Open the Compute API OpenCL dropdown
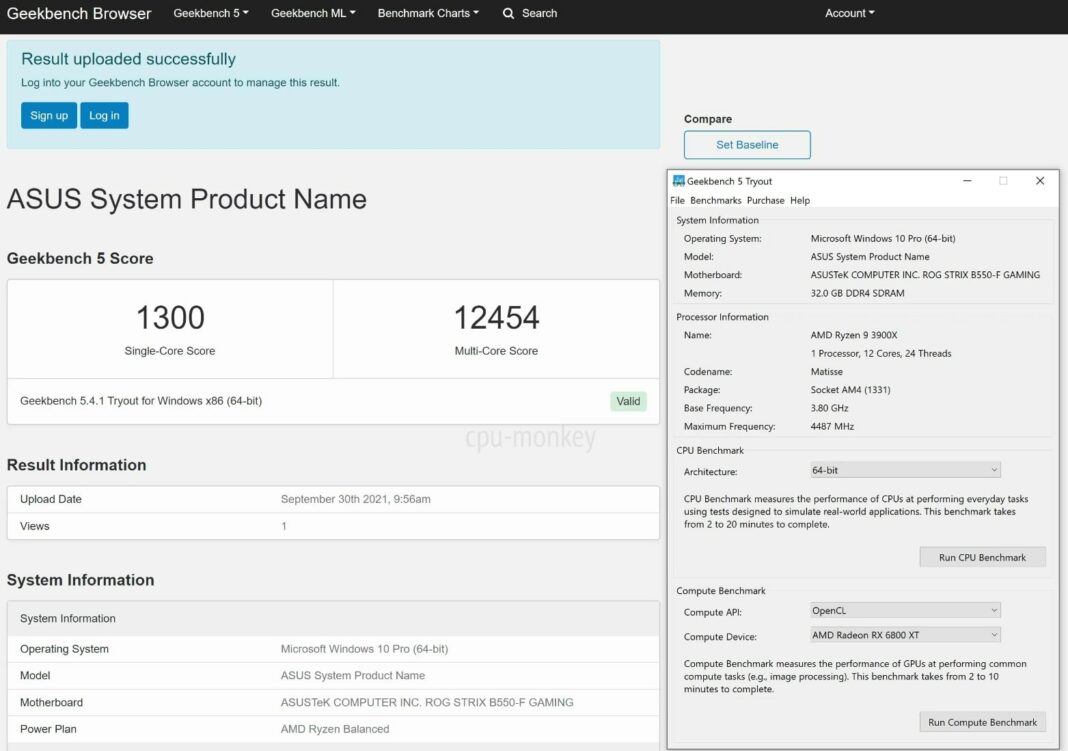 tap(905, 610)
